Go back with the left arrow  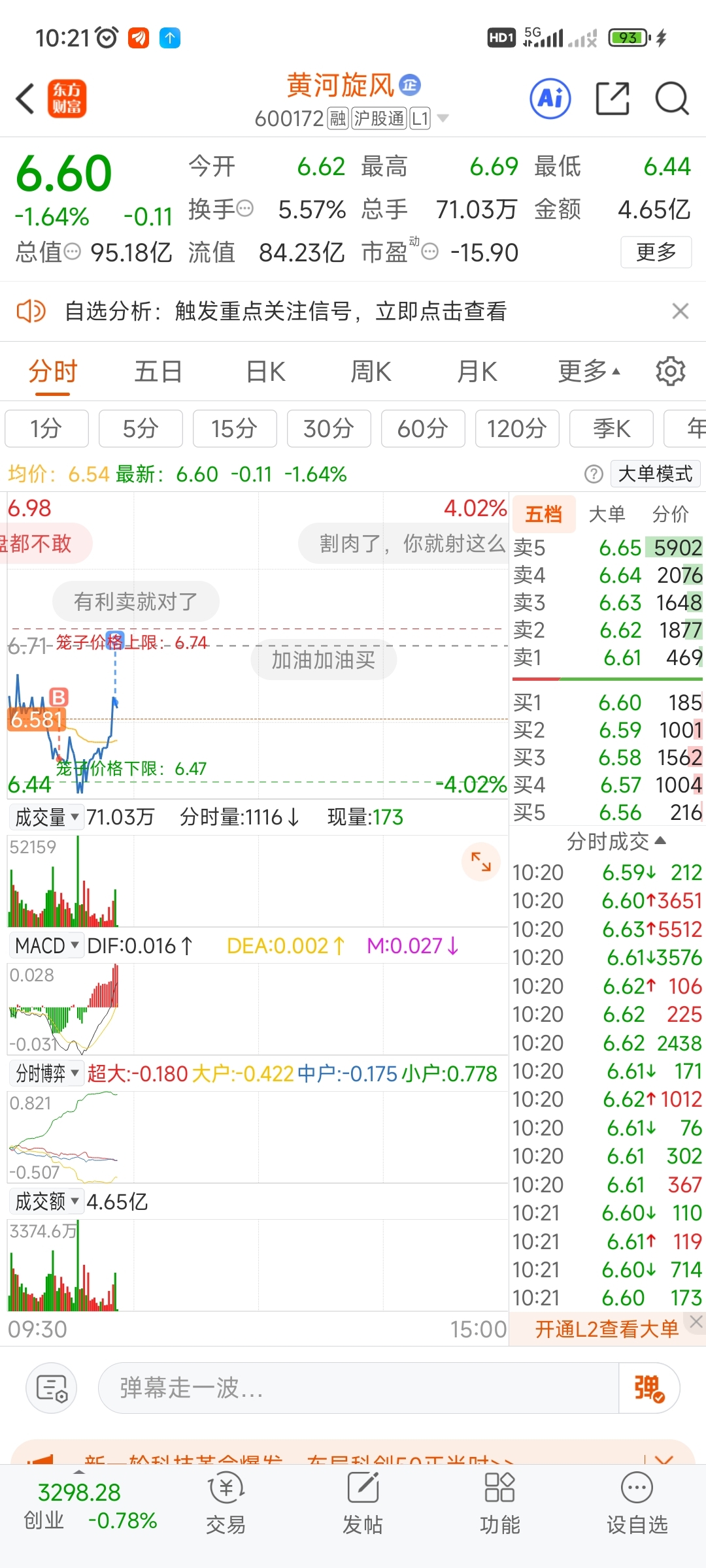coord(25,99)
